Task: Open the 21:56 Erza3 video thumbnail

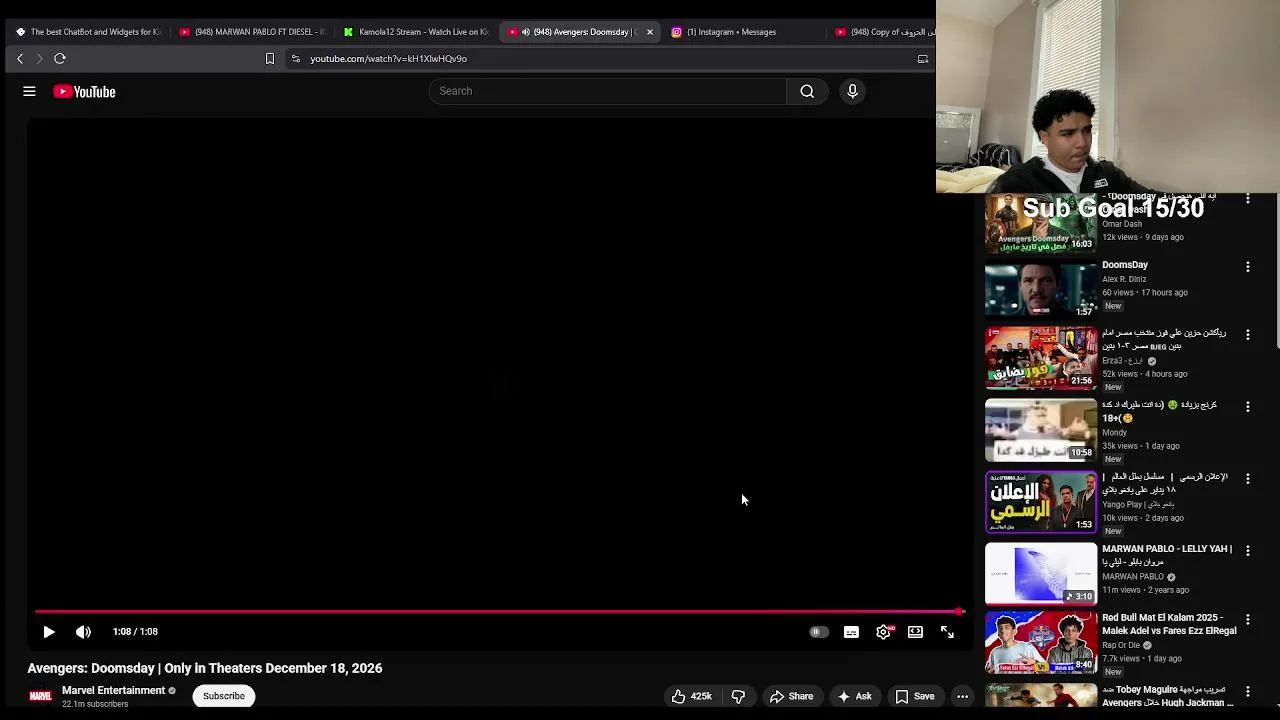Action: pos(1041,358)
